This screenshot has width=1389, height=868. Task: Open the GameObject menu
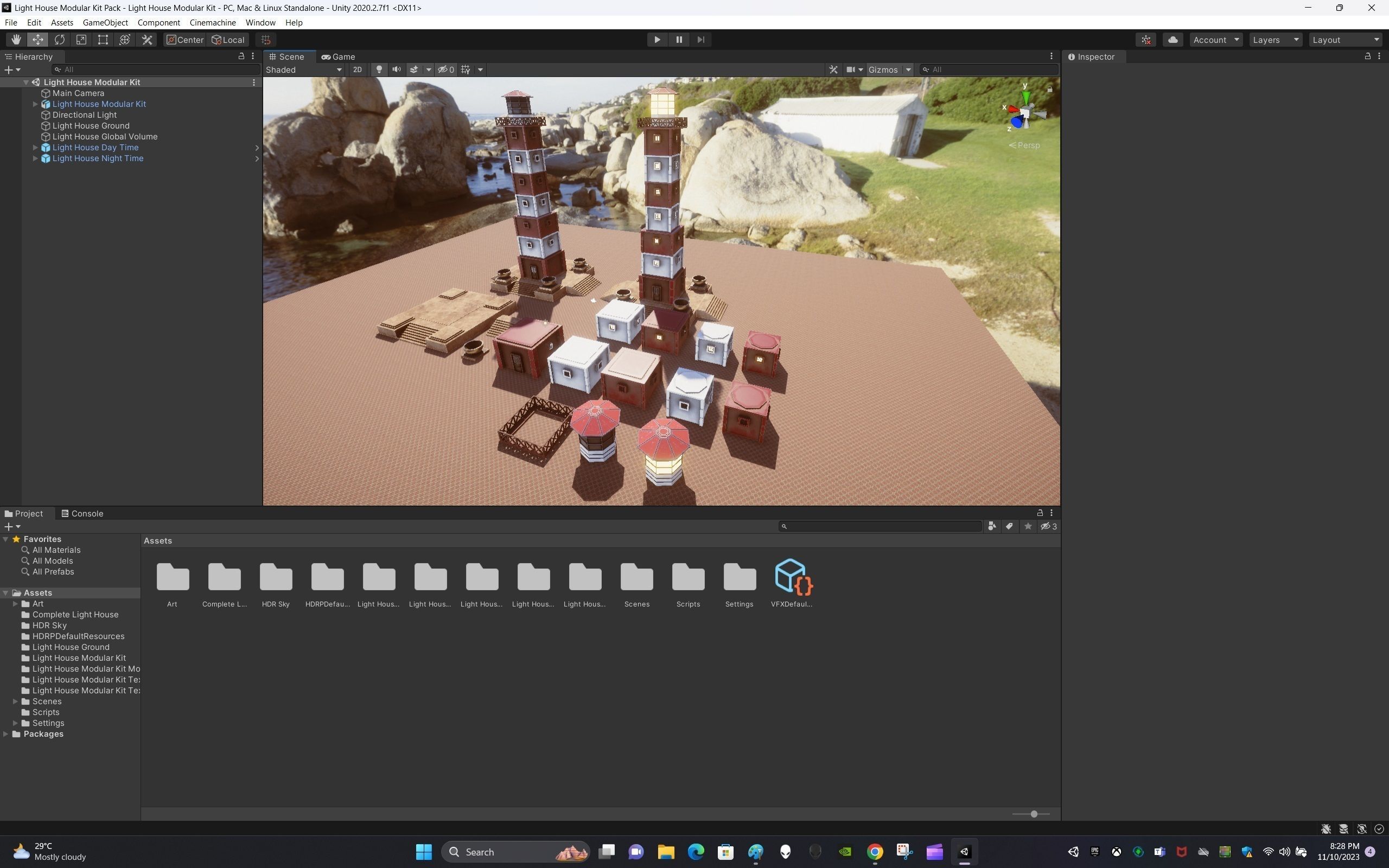click(x=105, y=22)
